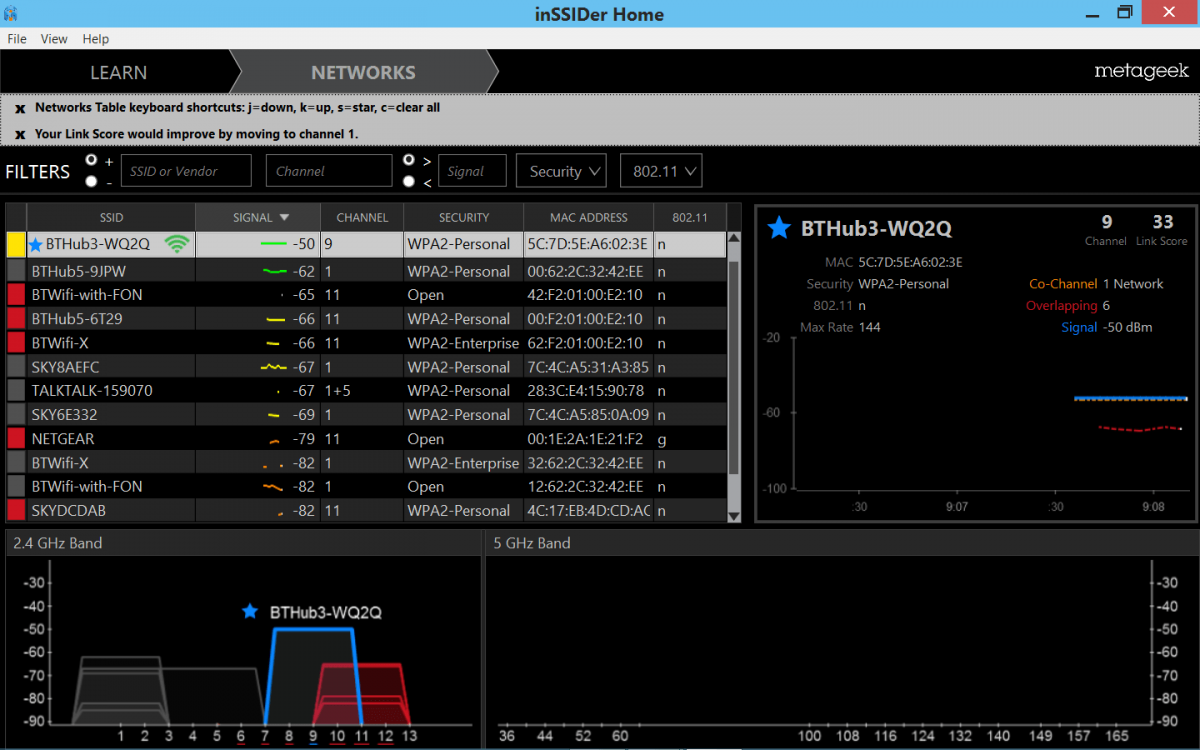1200x750 pixels.
Task: Select the plus include filter radio
Action: click(92, 160)
